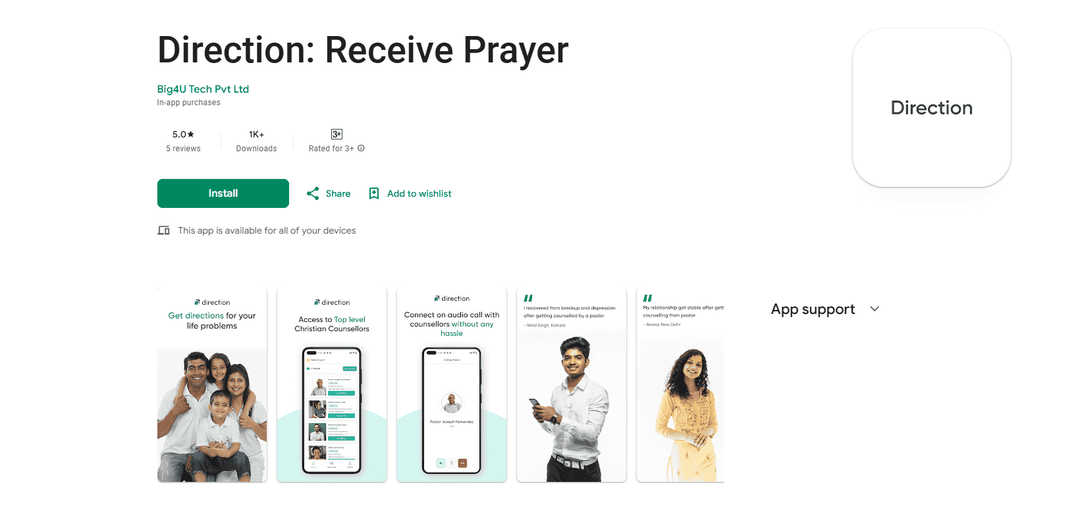Screen dimensions: 1080x512
Task: Click the 1K+ Downloads stat
Action: (x=256, y=141)
